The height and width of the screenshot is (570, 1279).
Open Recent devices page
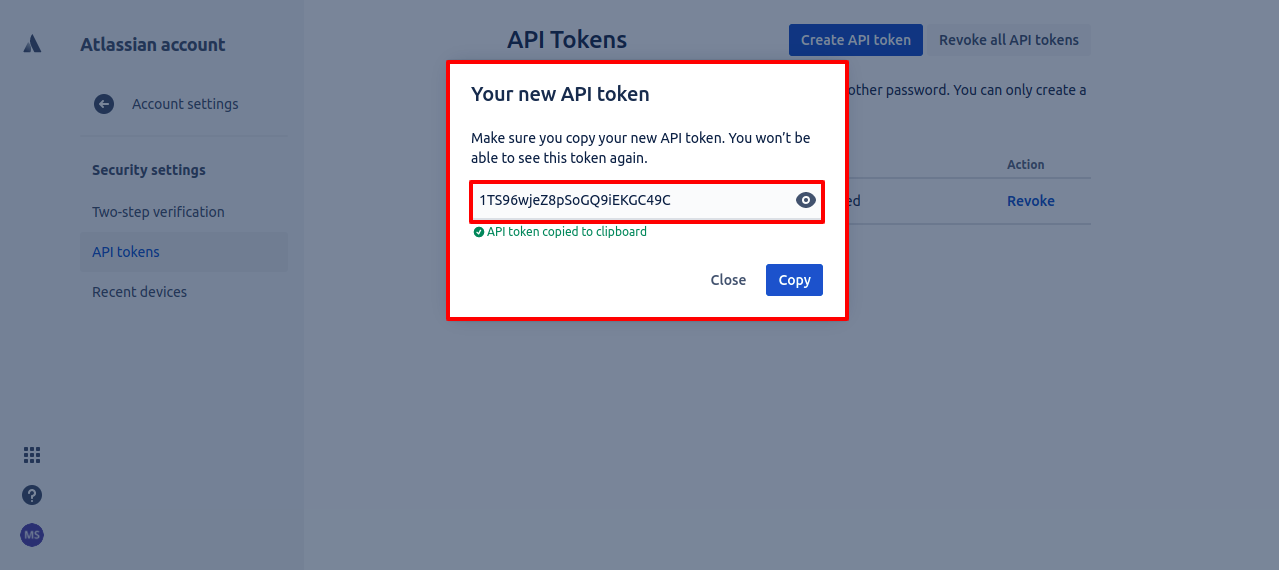pos(140,292)
